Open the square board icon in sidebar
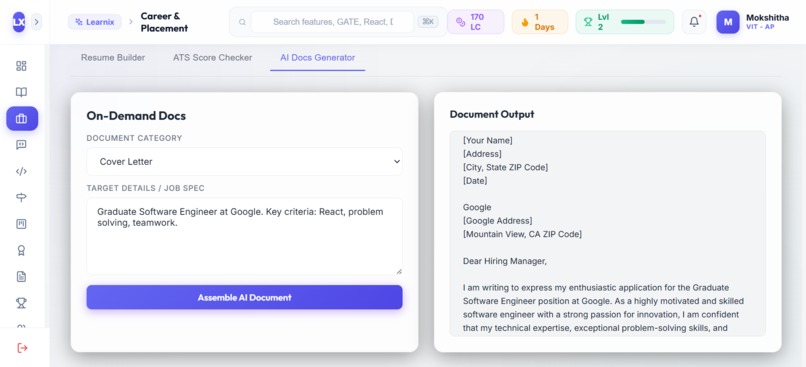The image size is (806, 367). 21,224
